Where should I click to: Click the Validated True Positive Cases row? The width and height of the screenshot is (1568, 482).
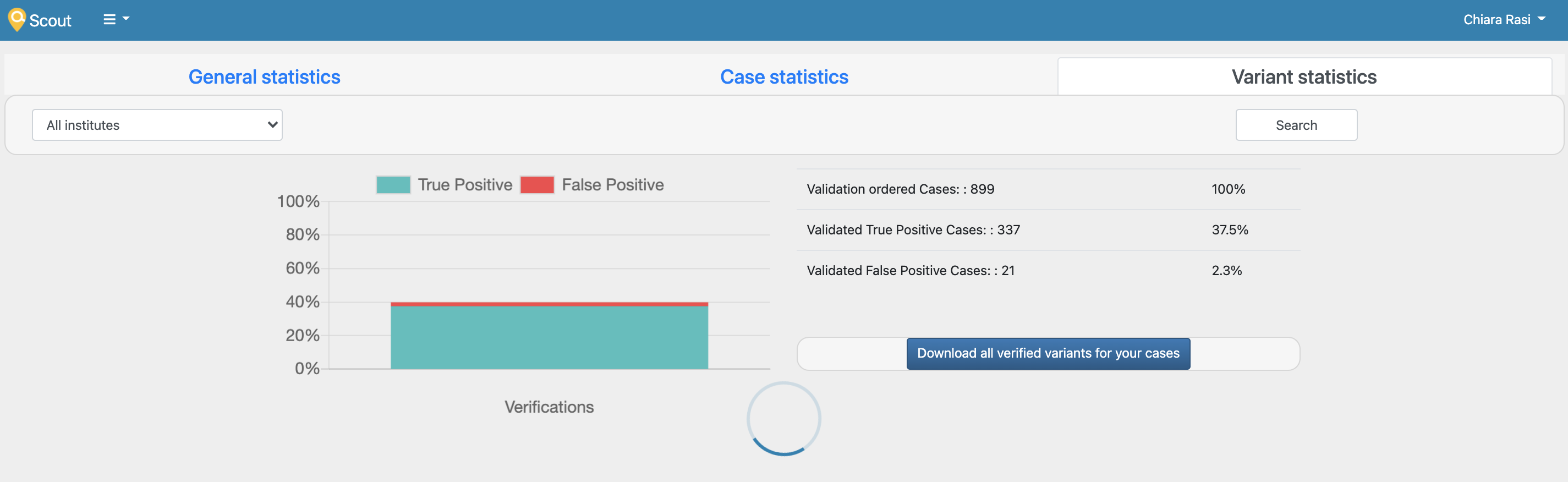click(1047, 230)
